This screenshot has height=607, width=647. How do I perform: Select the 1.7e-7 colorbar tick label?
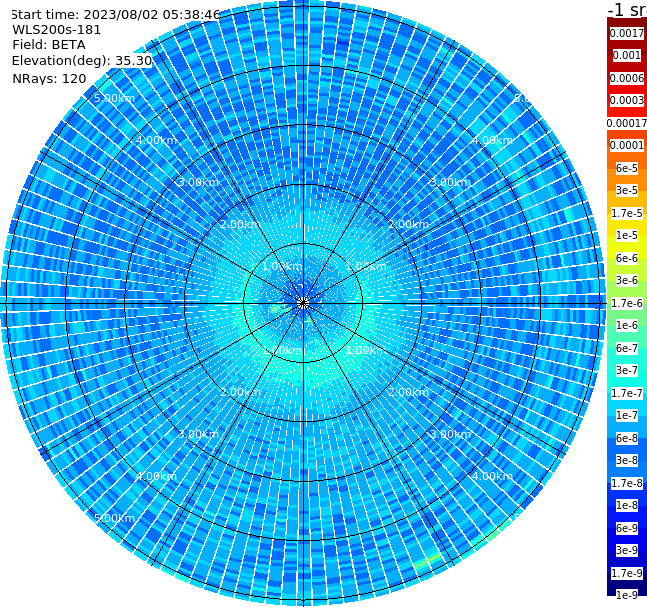(627, 393)
